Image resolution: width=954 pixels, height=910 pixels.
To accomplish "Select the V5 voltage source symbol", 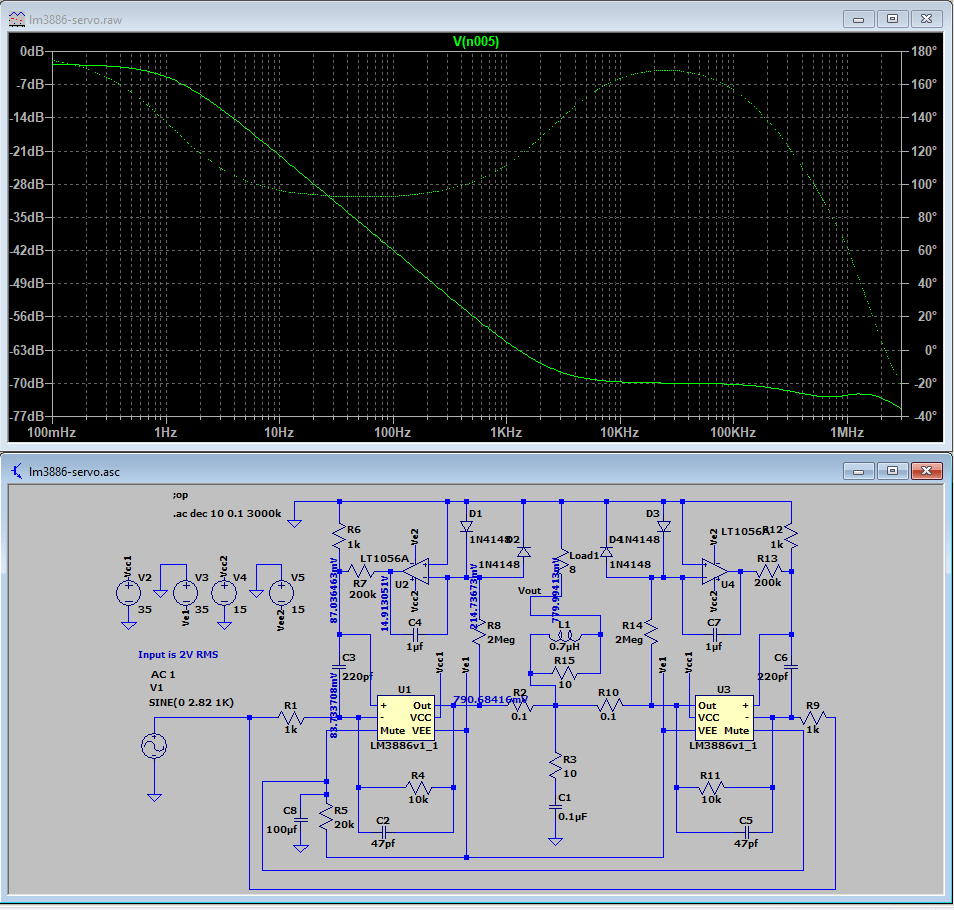I will coord(281,592).
